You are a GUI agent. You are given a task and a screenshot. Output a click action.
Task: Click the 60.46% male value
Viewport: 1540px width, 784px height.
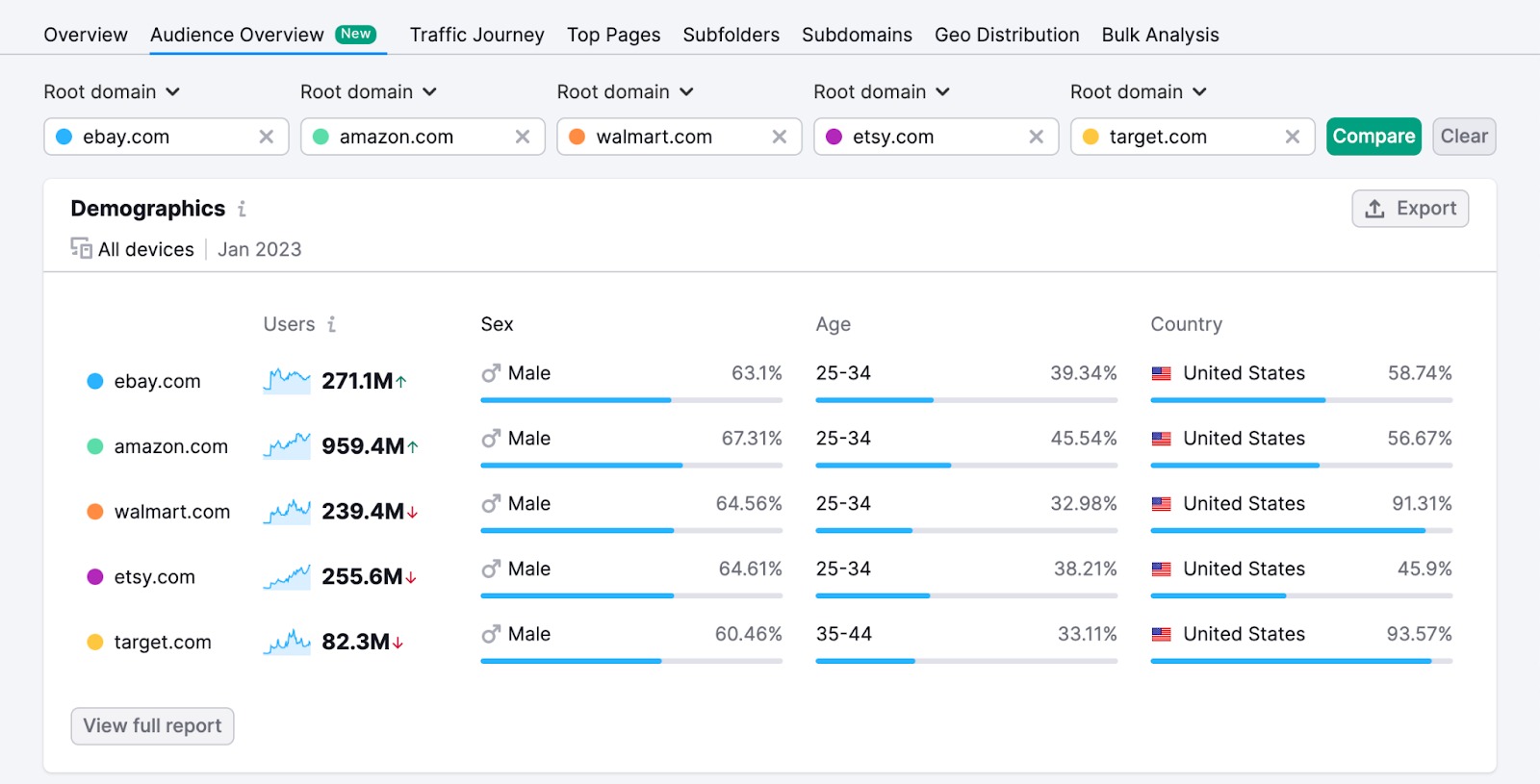(x=749, y=635)
